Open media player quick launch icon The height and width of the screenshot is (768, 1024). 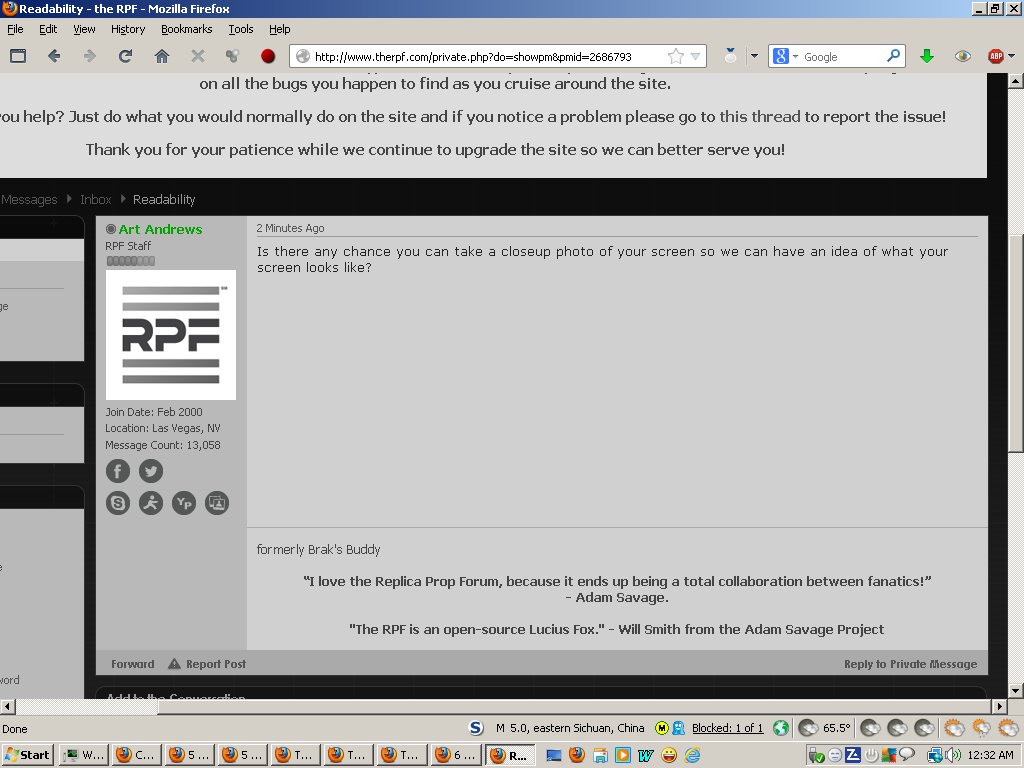click(623, 756)
